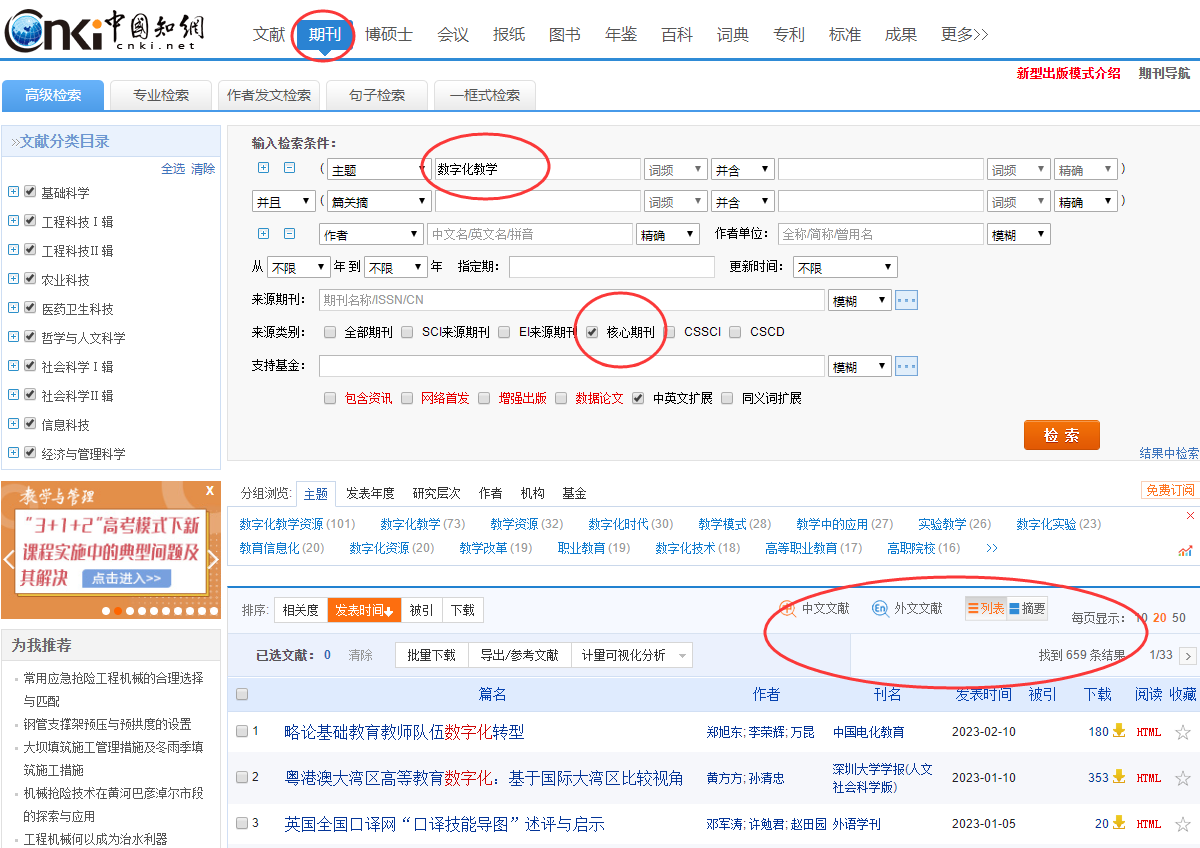The width and height of the screenshot is (1200, 848).
Task: Go to the next results page arrow
Action: [x=1188, y=656]
